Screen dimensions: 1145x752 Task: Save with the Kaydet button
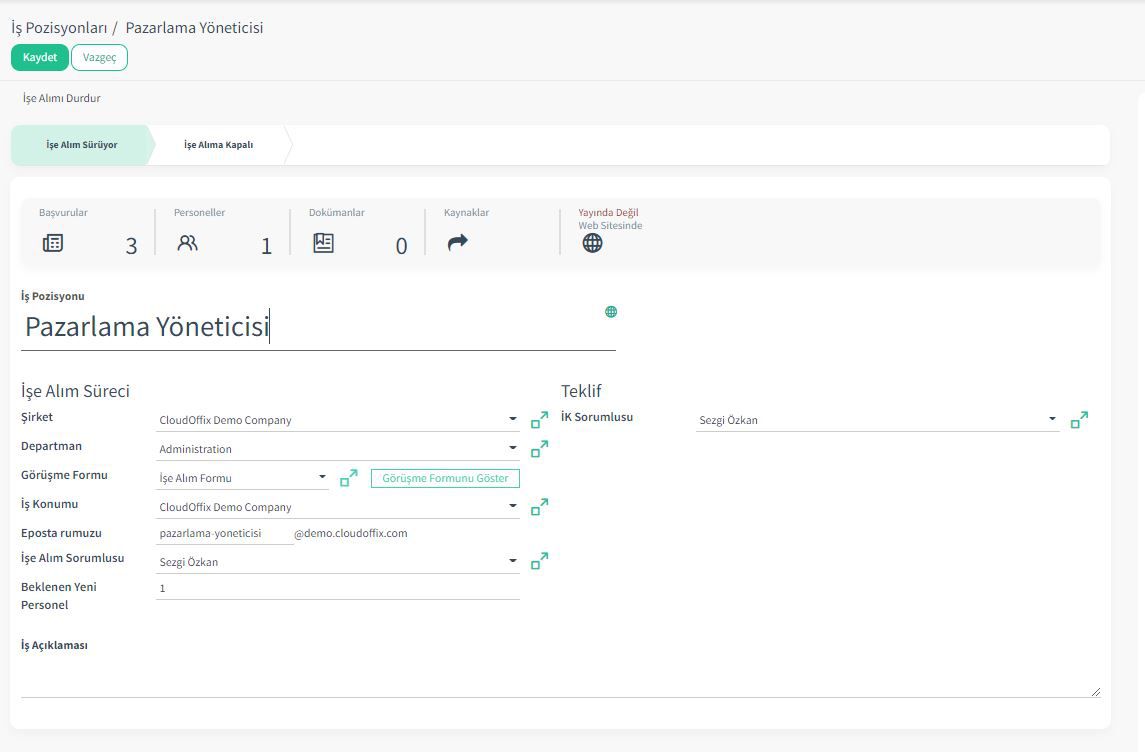coord(39,57)
